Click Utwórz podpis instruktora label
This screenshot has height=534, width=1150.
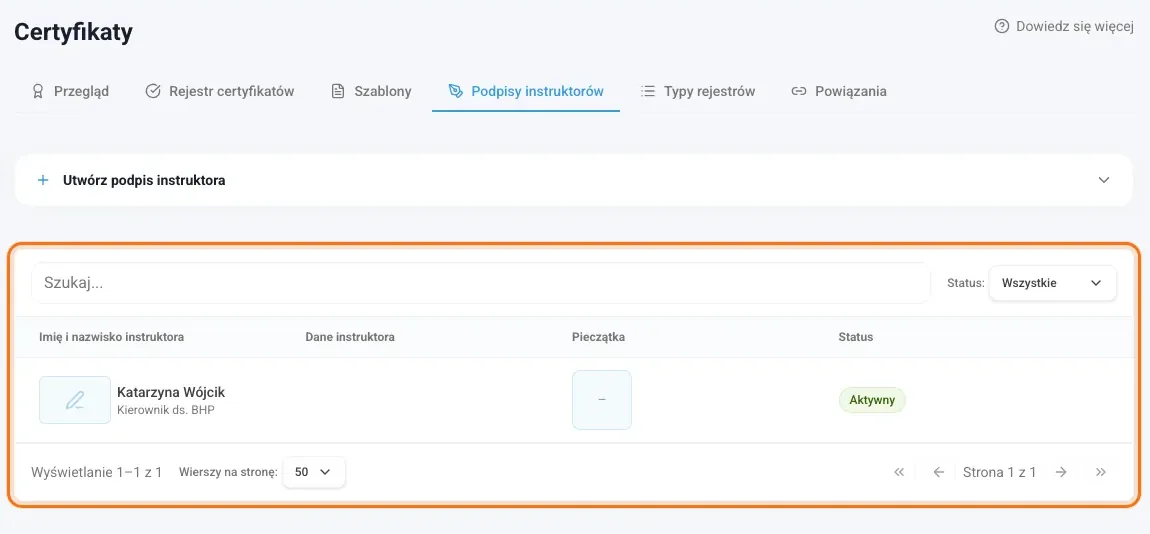tap(144, 180)
